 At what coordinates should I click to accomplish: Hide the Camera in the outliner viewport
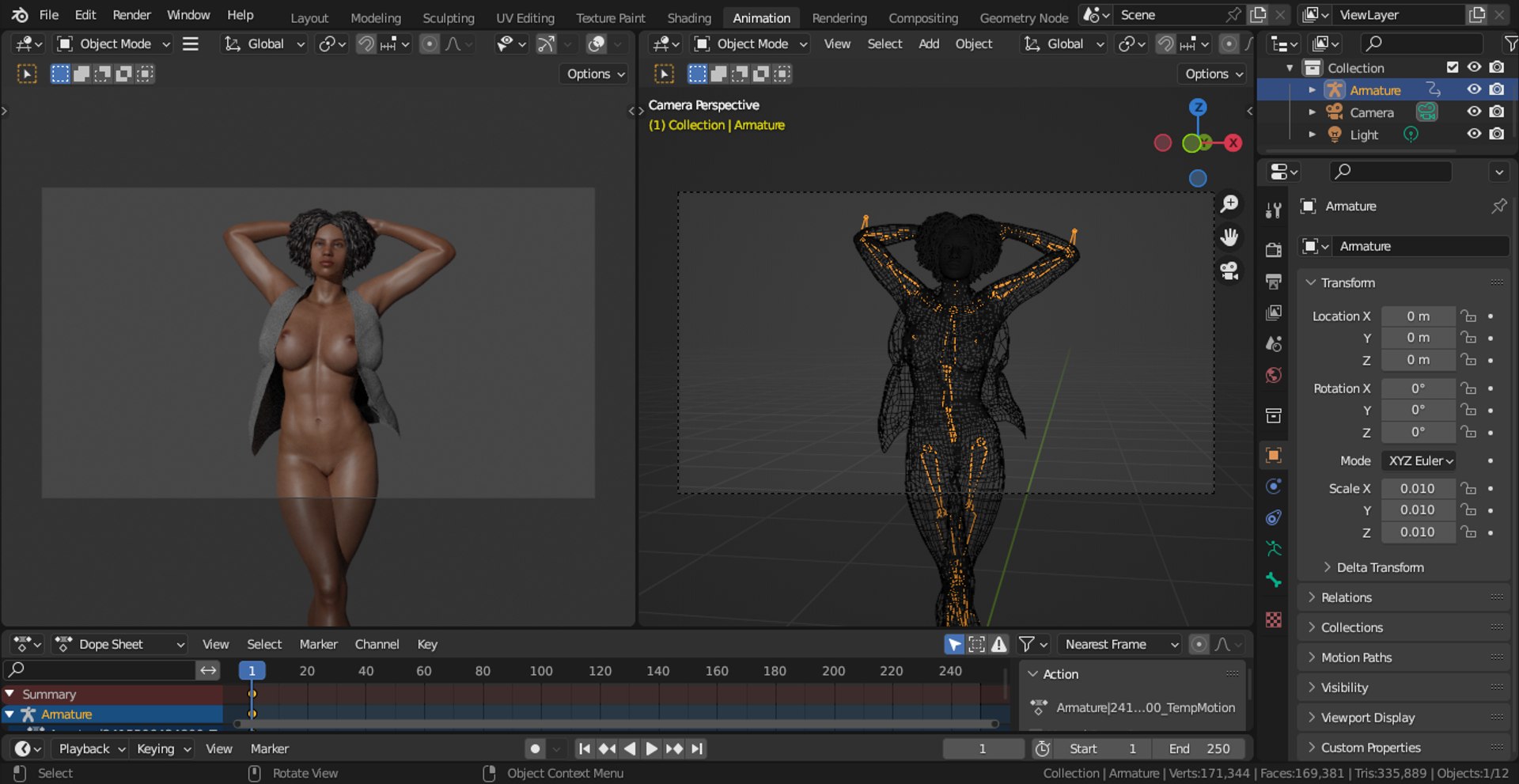[x=1474, y=112]
